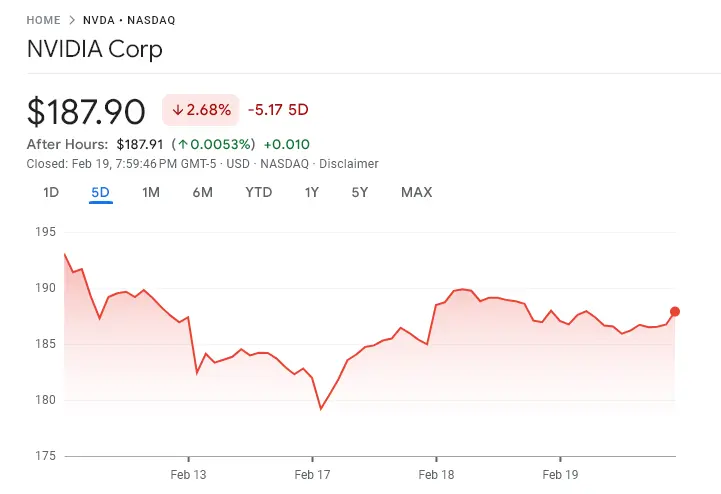
Task: Switch to the 6M chart range
Action: click(x=202, y=192)
